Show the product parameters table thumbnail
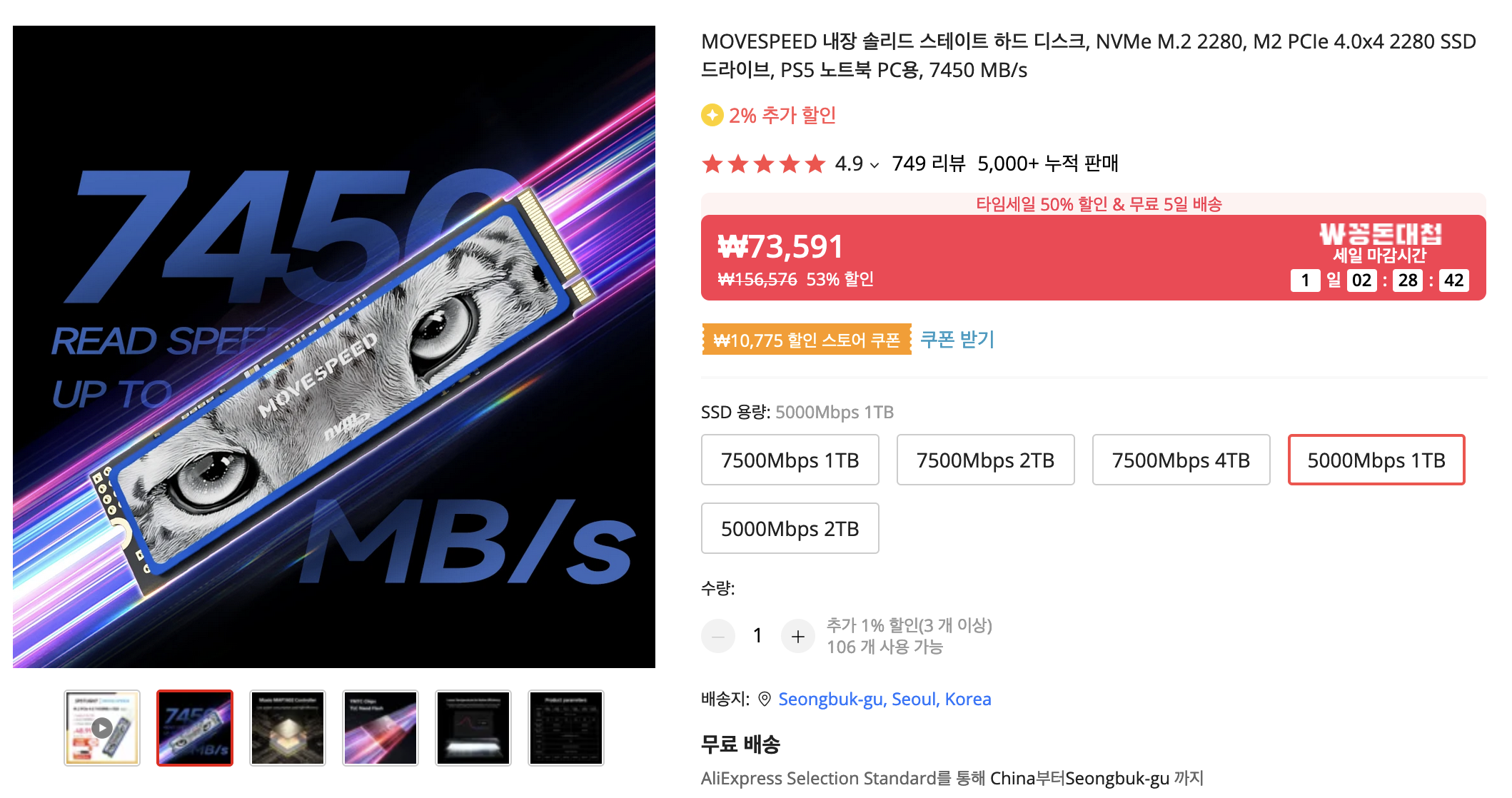Screen dimensions: 1512x798 [x=566, y=728]
